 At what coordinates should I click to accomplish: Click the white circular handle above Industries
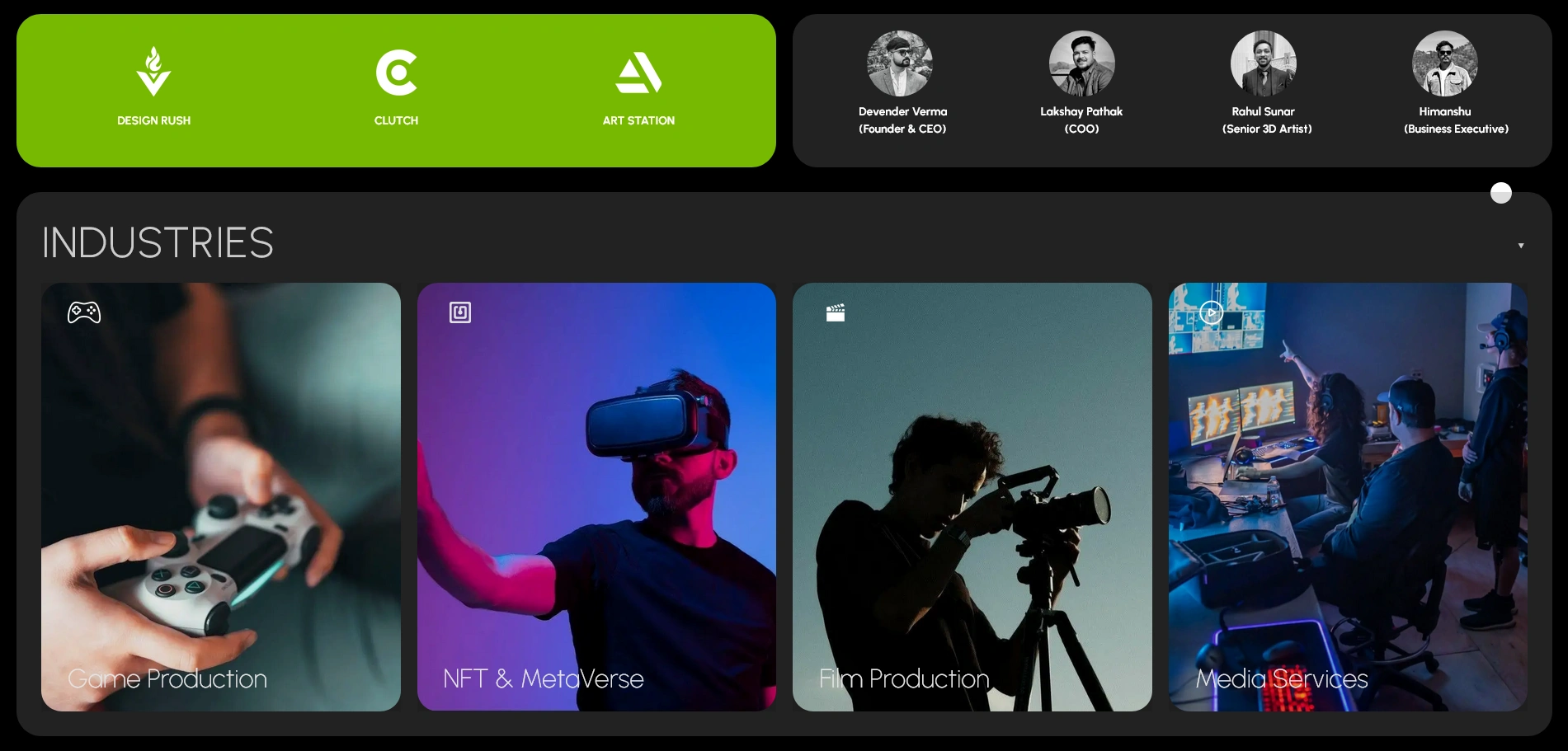pos(1501,193)
